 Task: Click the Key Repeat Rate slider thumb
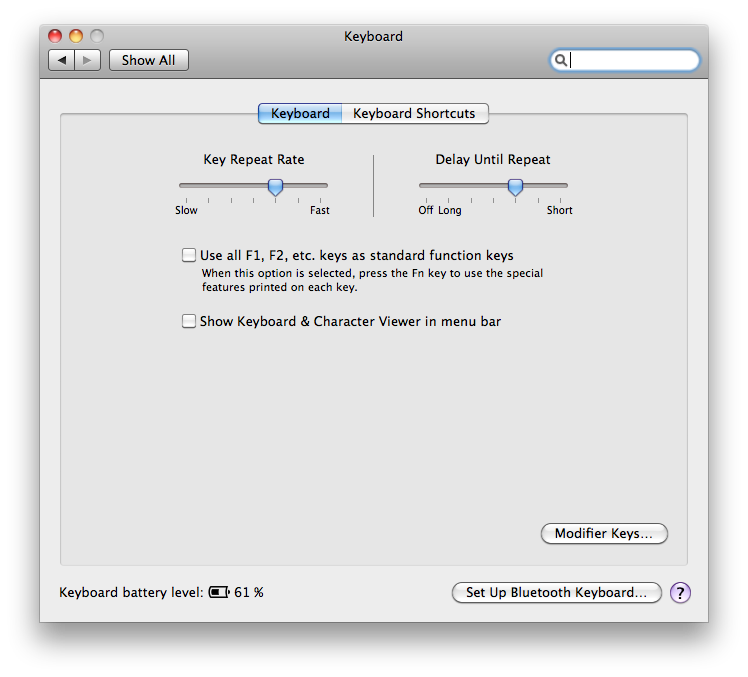[x=275, y=187]
